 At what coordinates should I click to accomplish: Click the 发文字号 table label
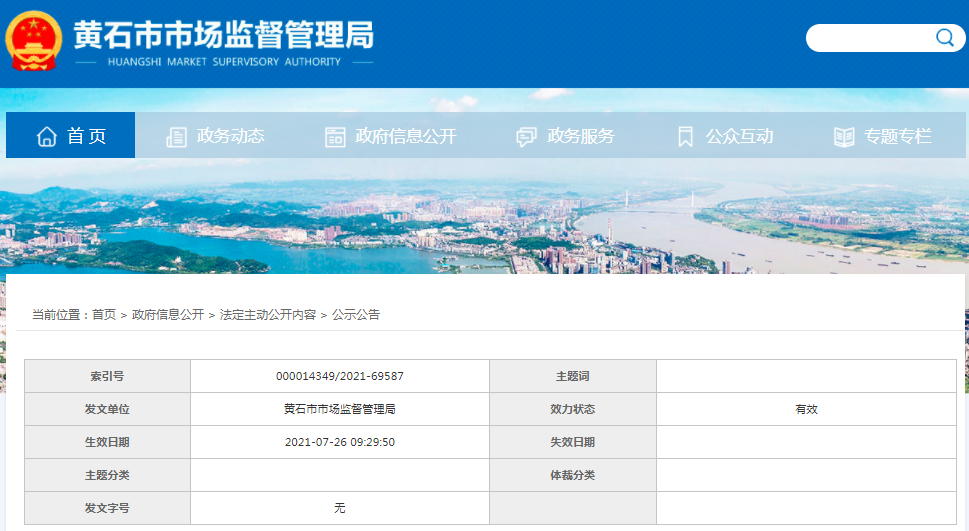(x=107, y=508)
